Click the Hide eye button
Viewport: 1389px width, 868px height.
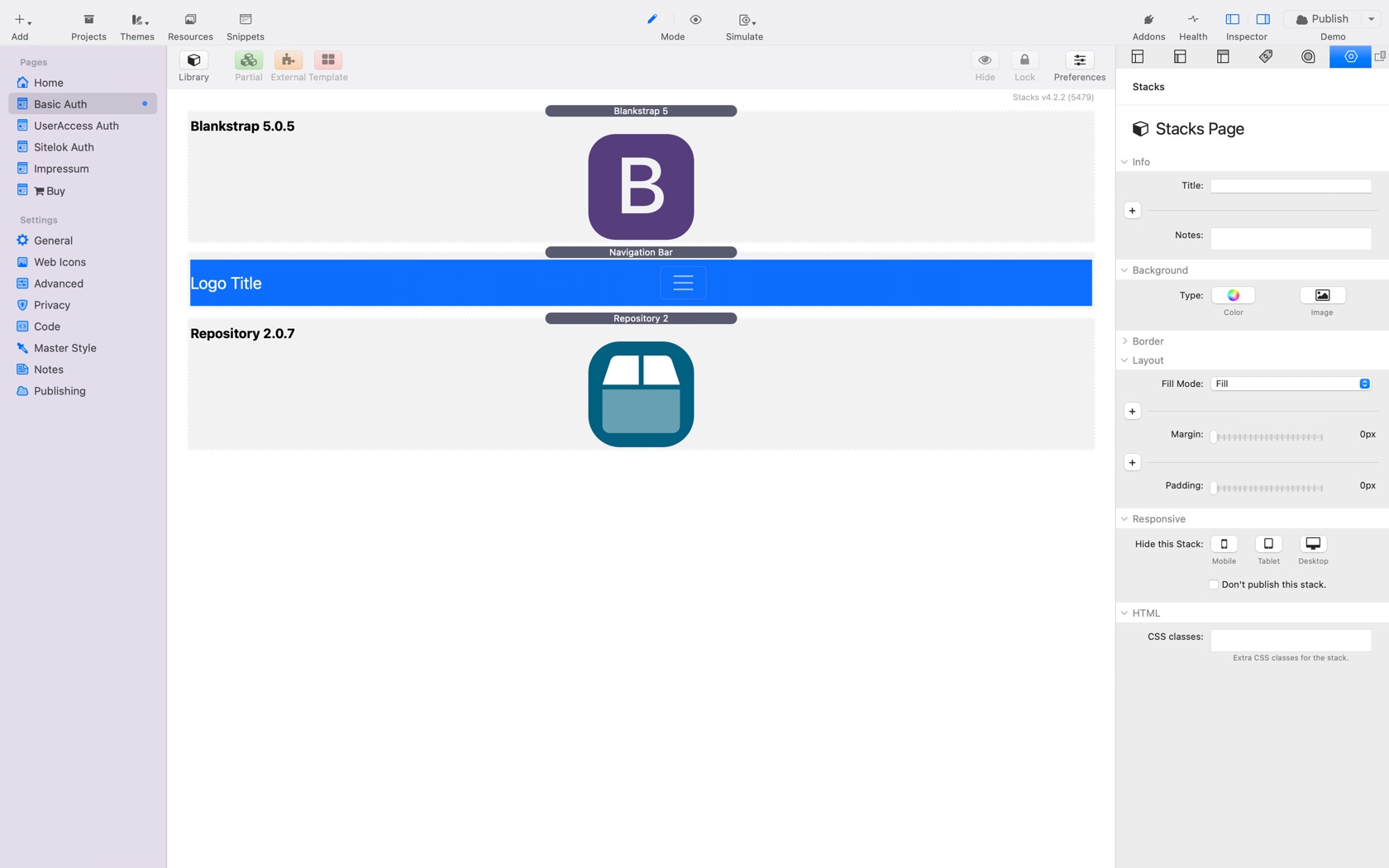point(985,60)
